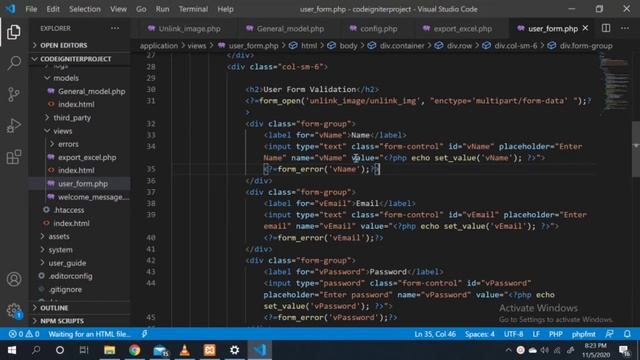Collapse the models folder
The image size is (640, 360).
[65, 78]
